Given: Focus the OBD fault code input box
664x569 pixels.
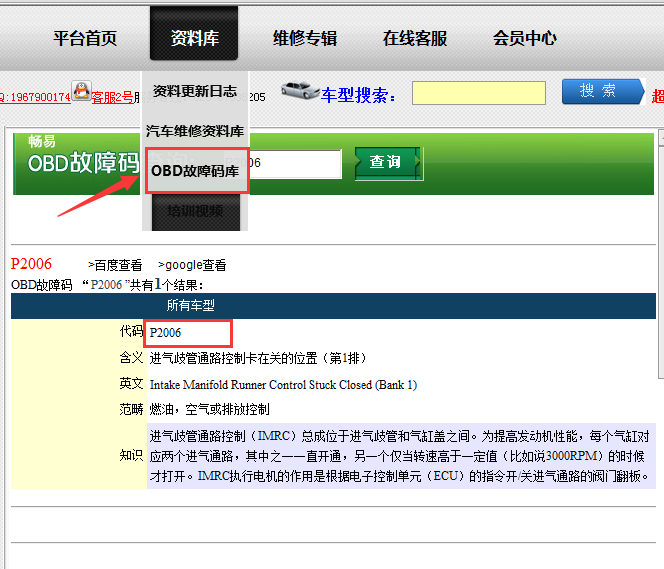Looking at the screenshot, I should (x=295, y=163).
